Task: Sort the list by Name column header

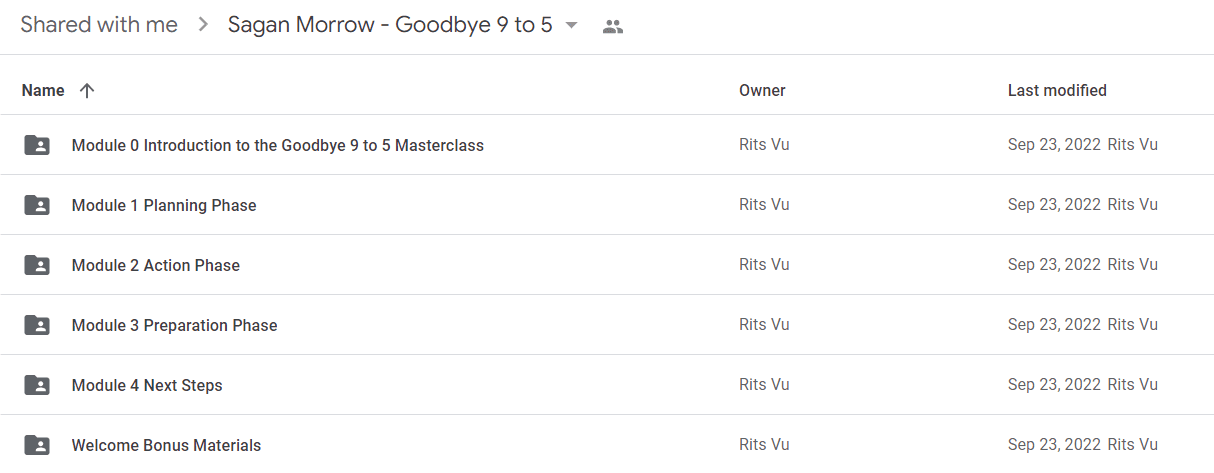Action: [x=43, y=91]
